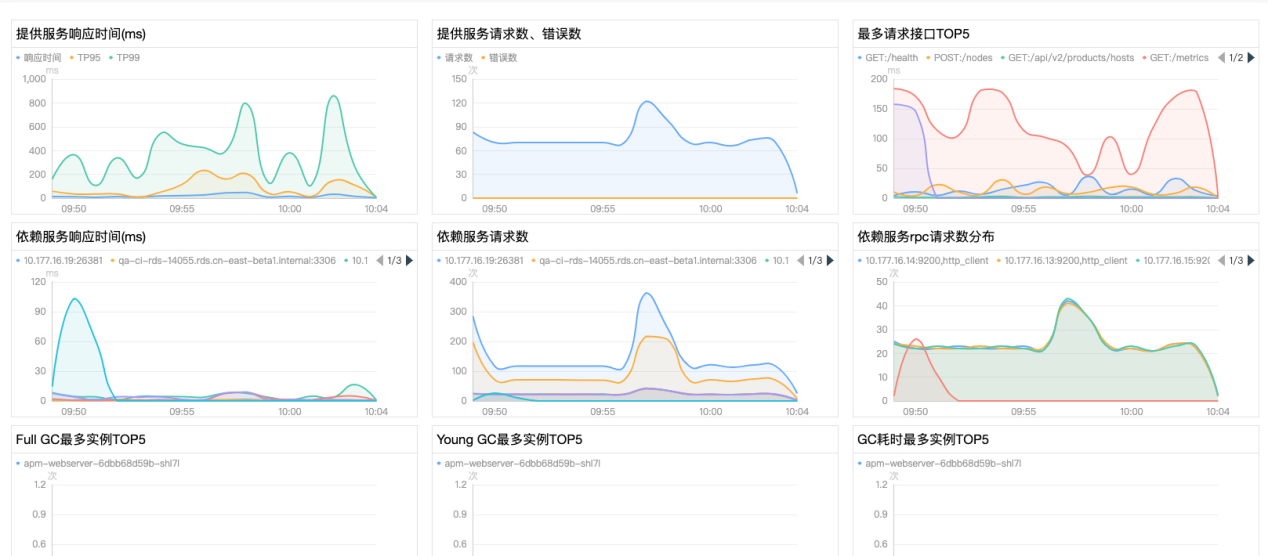This screenshot has width=1268, height=556.
Task: Toggle apm-webserver legend in Young GC chart
Action: (521, 464)
